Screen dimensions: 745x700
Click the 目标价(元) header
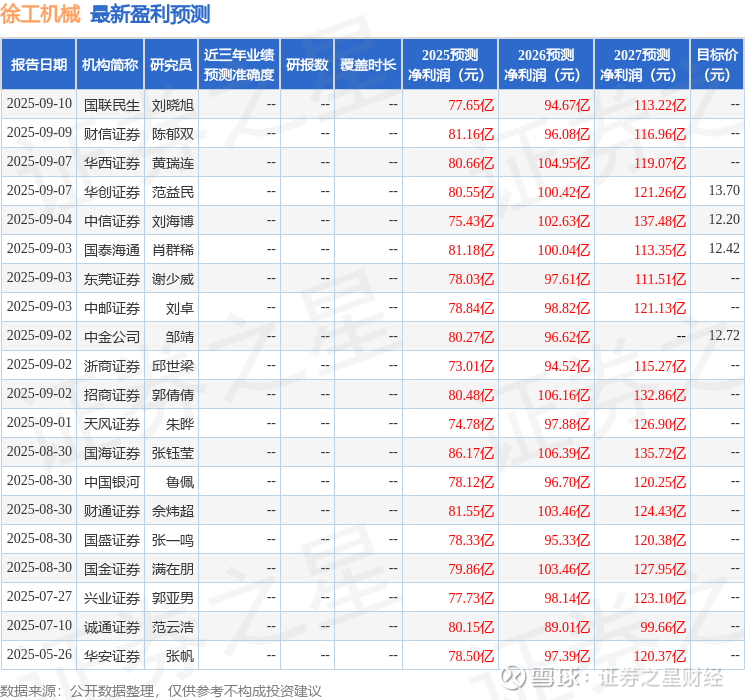(717, 65)
